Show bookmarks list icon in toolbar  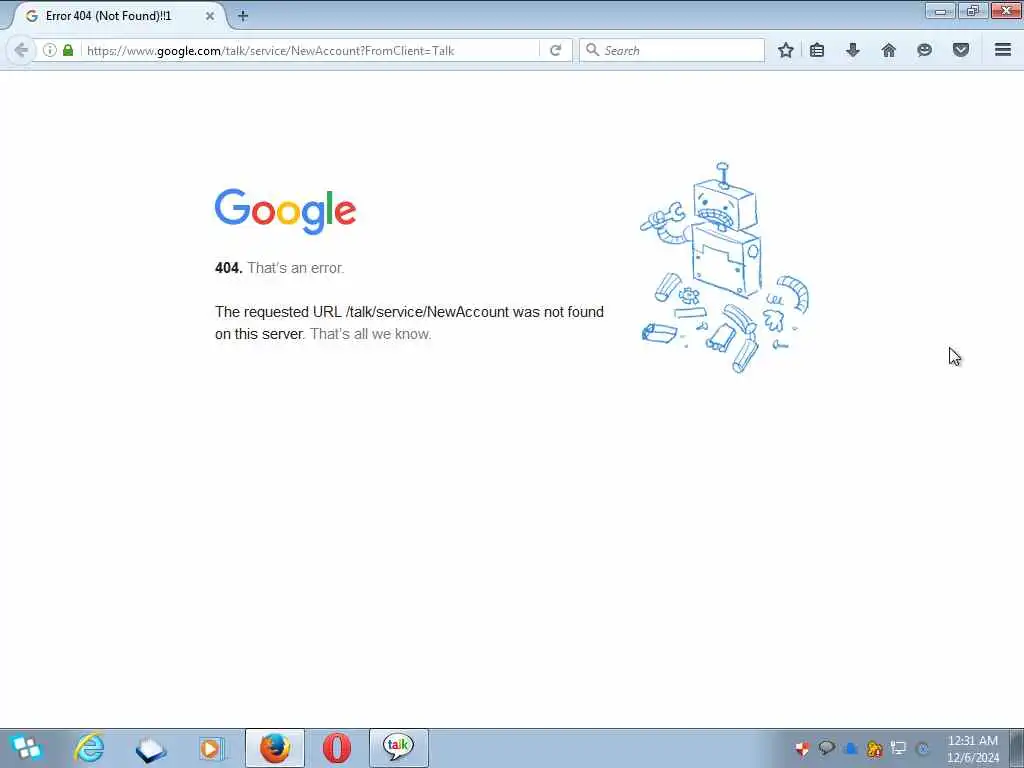[x=817, y=50]
